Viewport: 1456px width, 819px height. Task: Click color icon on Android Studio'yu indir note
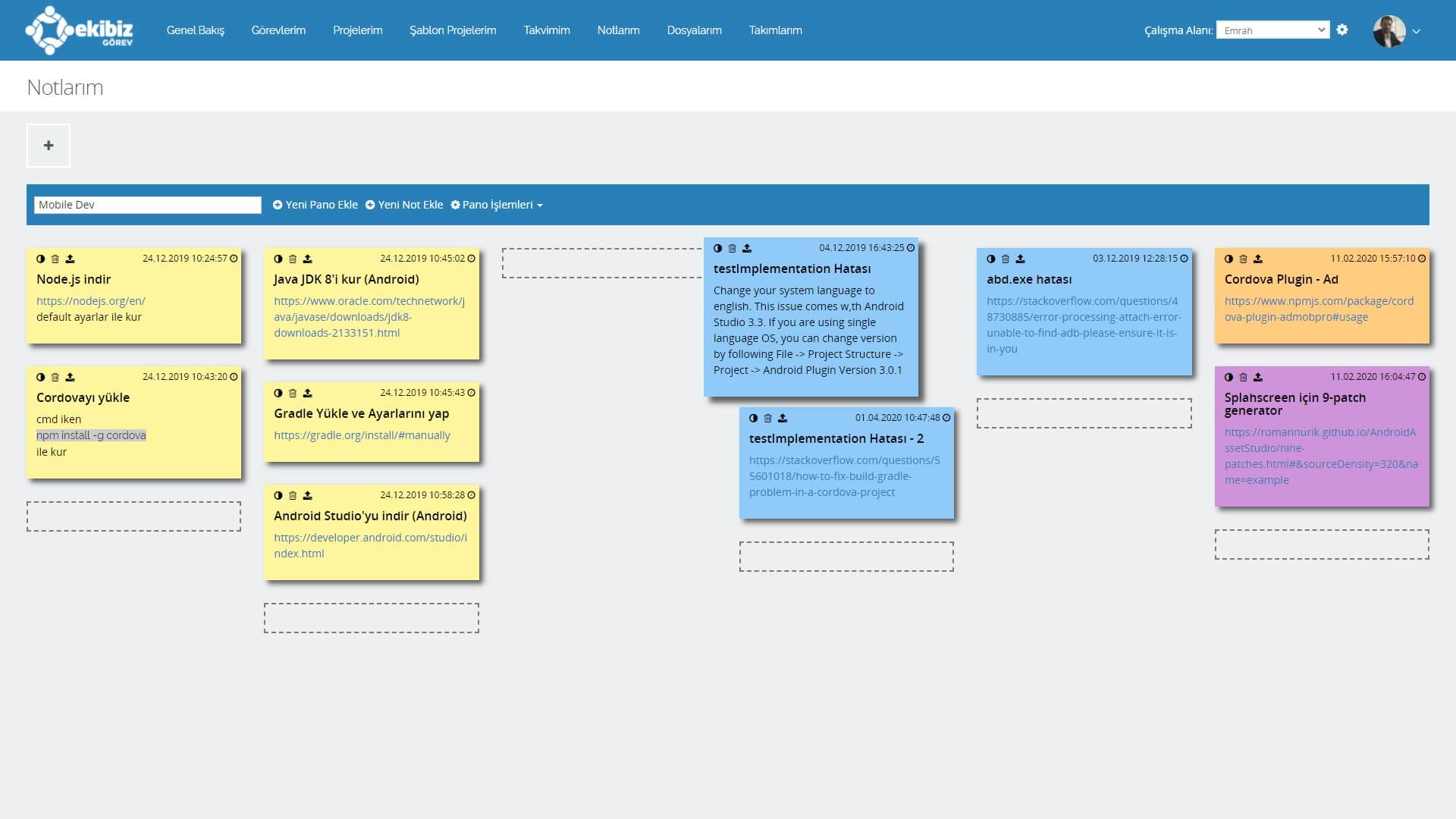click(x=278, y=495)
